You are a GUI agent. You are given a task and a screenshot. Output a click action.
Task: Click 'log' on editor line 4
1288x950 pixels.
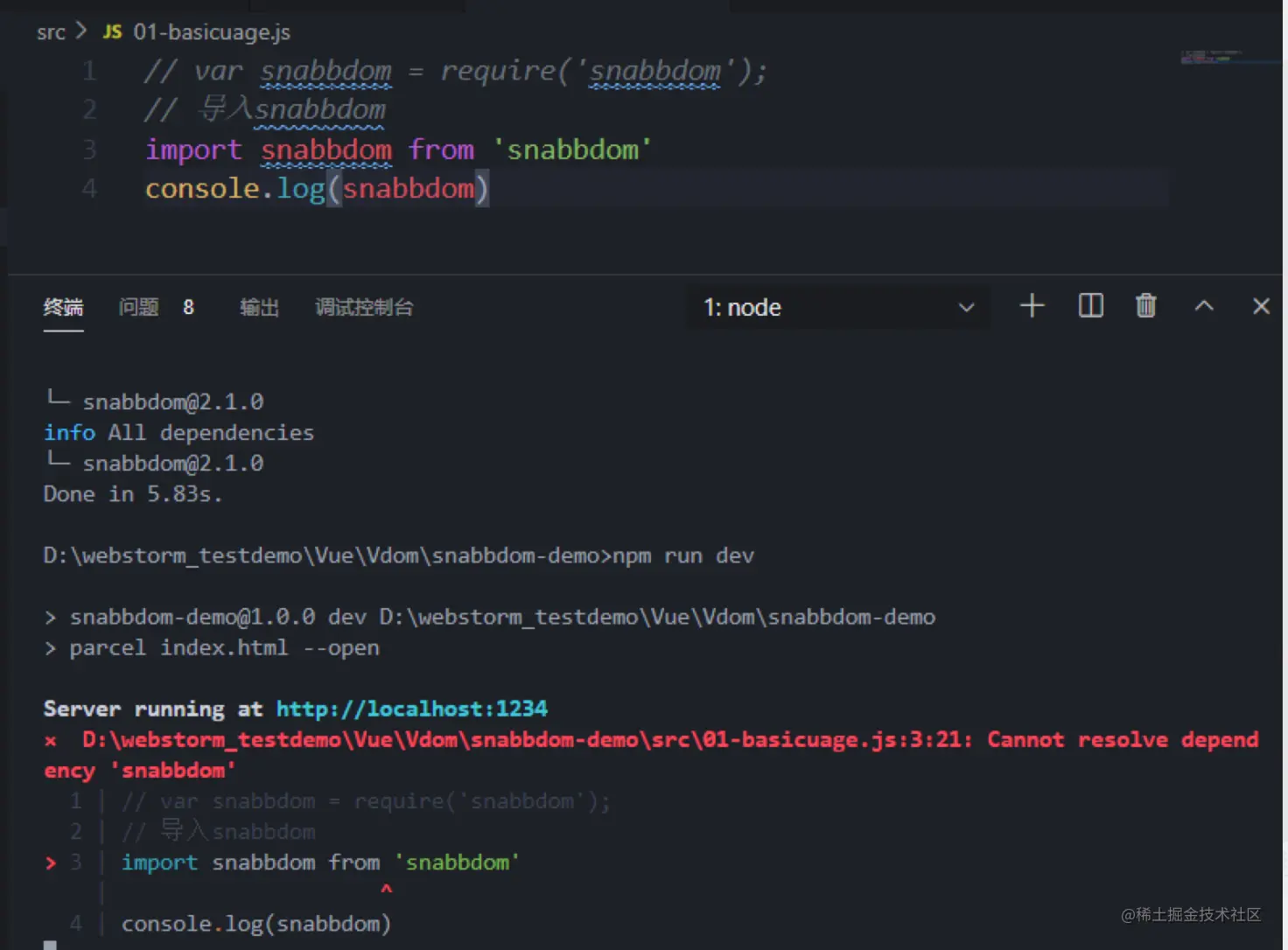point(301,190)
